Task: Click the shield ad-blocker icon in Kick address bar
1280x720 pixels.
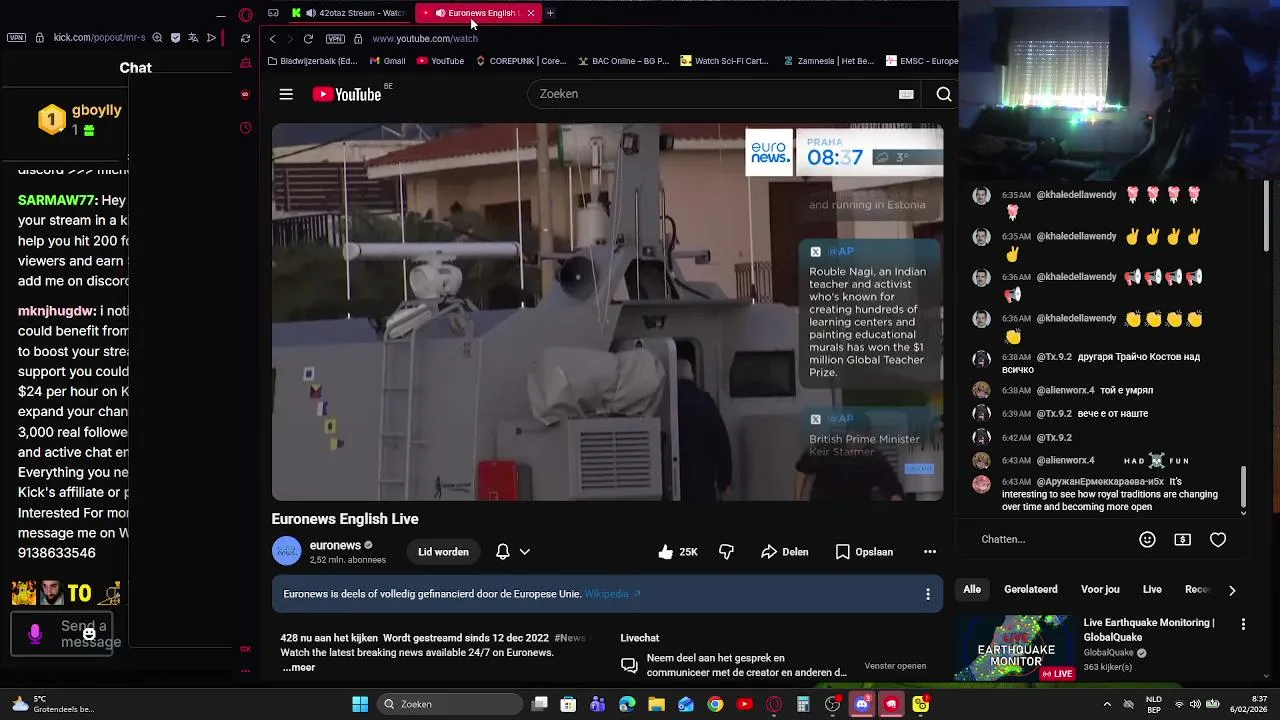Action: pyautogui.click(x=175, y=38)
